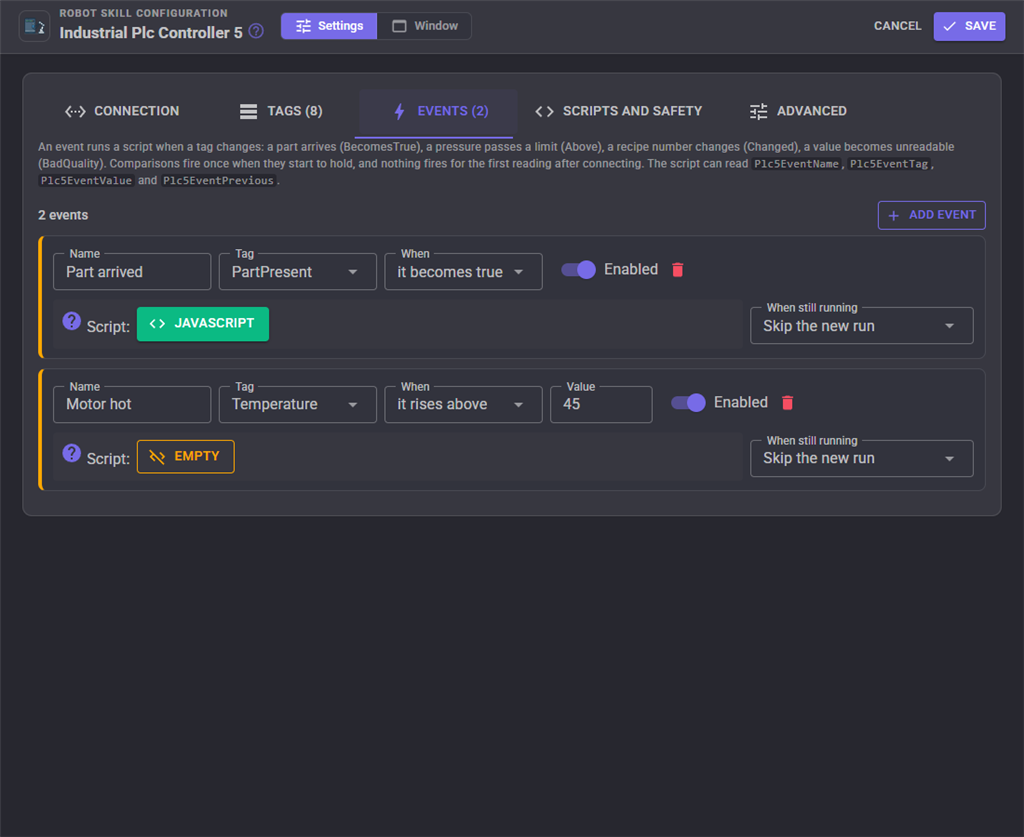
Task: Click the script help icon for Part arrived
Action: [x=71, y=321]
